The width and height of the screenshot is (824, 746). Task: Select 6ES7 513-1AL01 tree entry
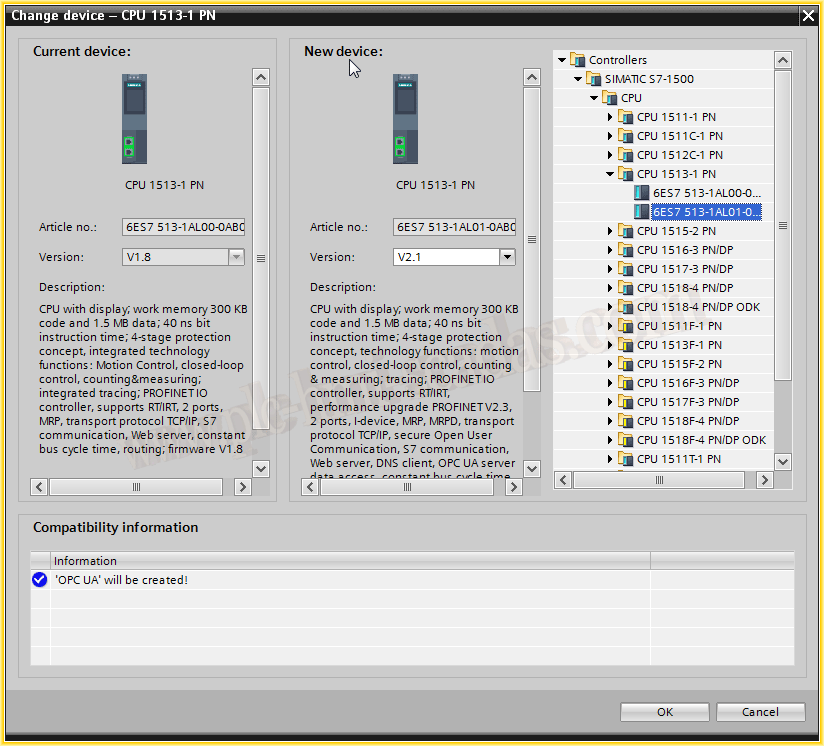(x=706, y=212)
